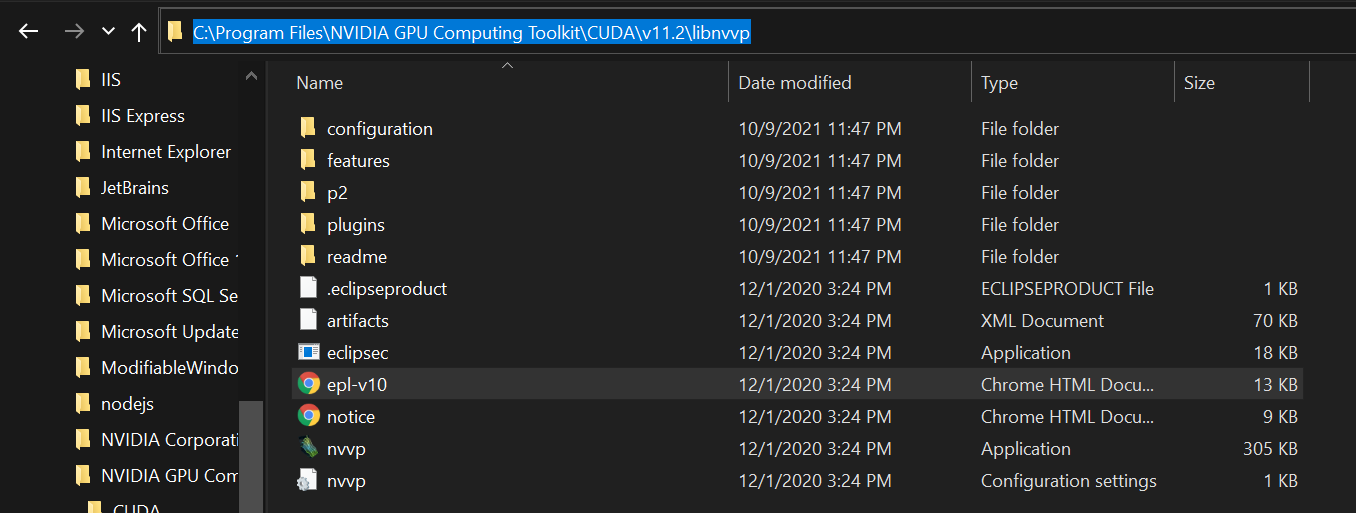Select the features folder icon
The height and width of the screenshot is (513, 1356).
(x=308, y=160)
